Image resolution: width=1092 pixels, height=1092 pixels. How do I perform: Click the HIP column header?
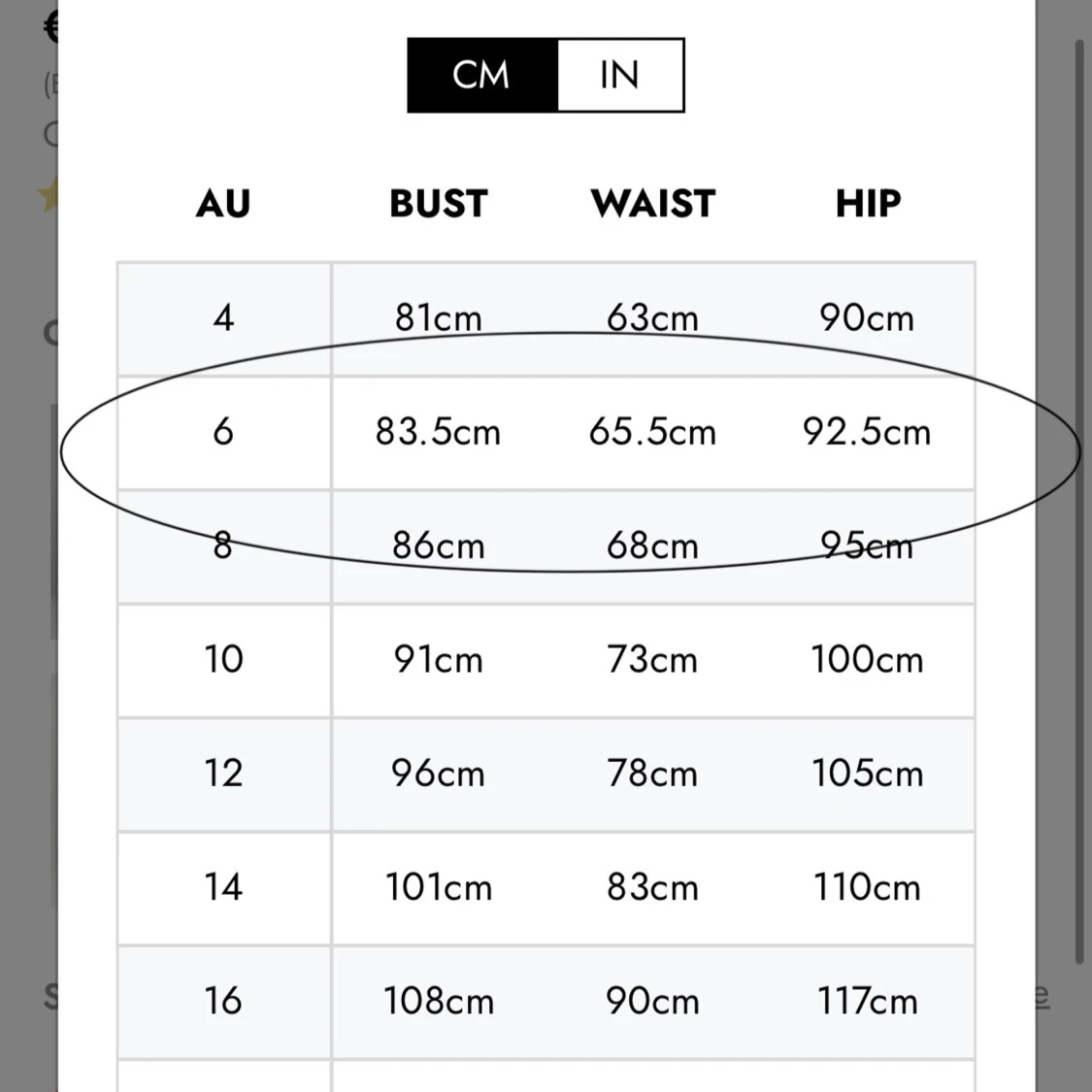(868, 204)
